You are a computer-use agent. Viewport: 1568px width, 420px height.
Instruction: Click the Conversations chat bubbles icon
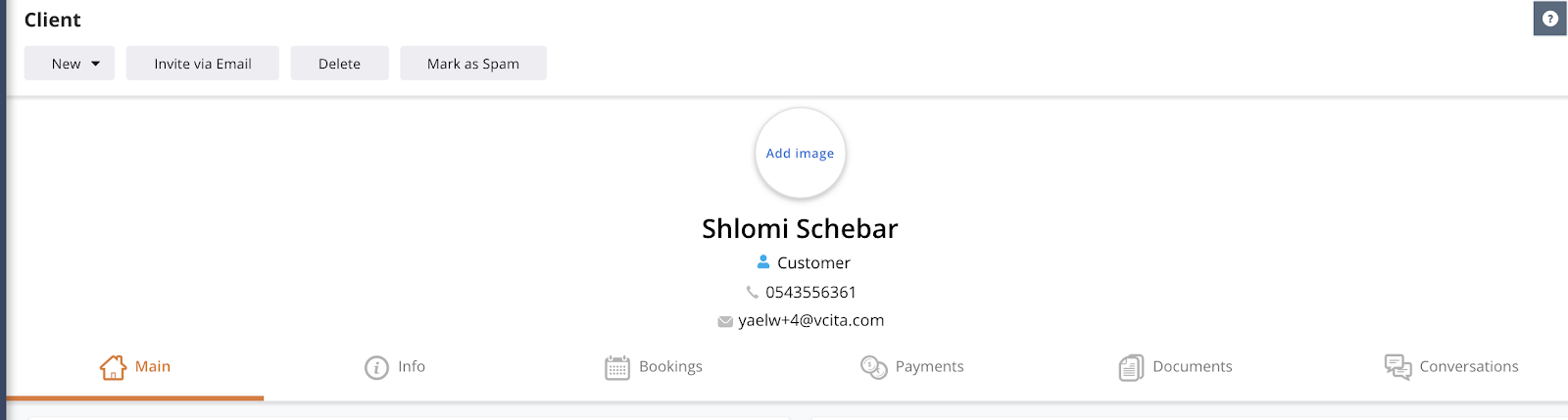1397,367
